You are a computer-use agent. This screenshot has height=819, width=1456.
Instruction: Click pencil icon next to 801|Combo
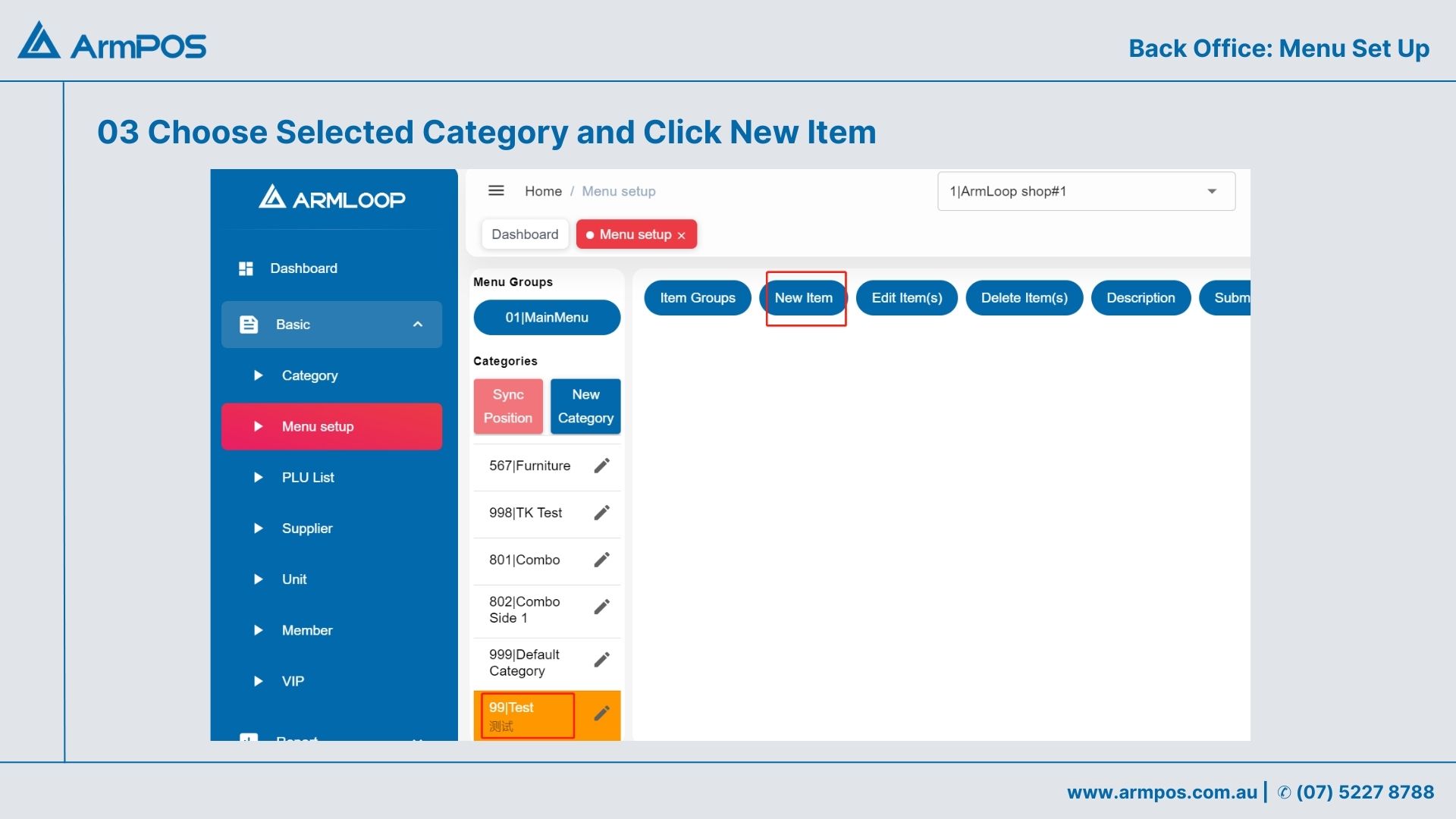pos(601,560)
